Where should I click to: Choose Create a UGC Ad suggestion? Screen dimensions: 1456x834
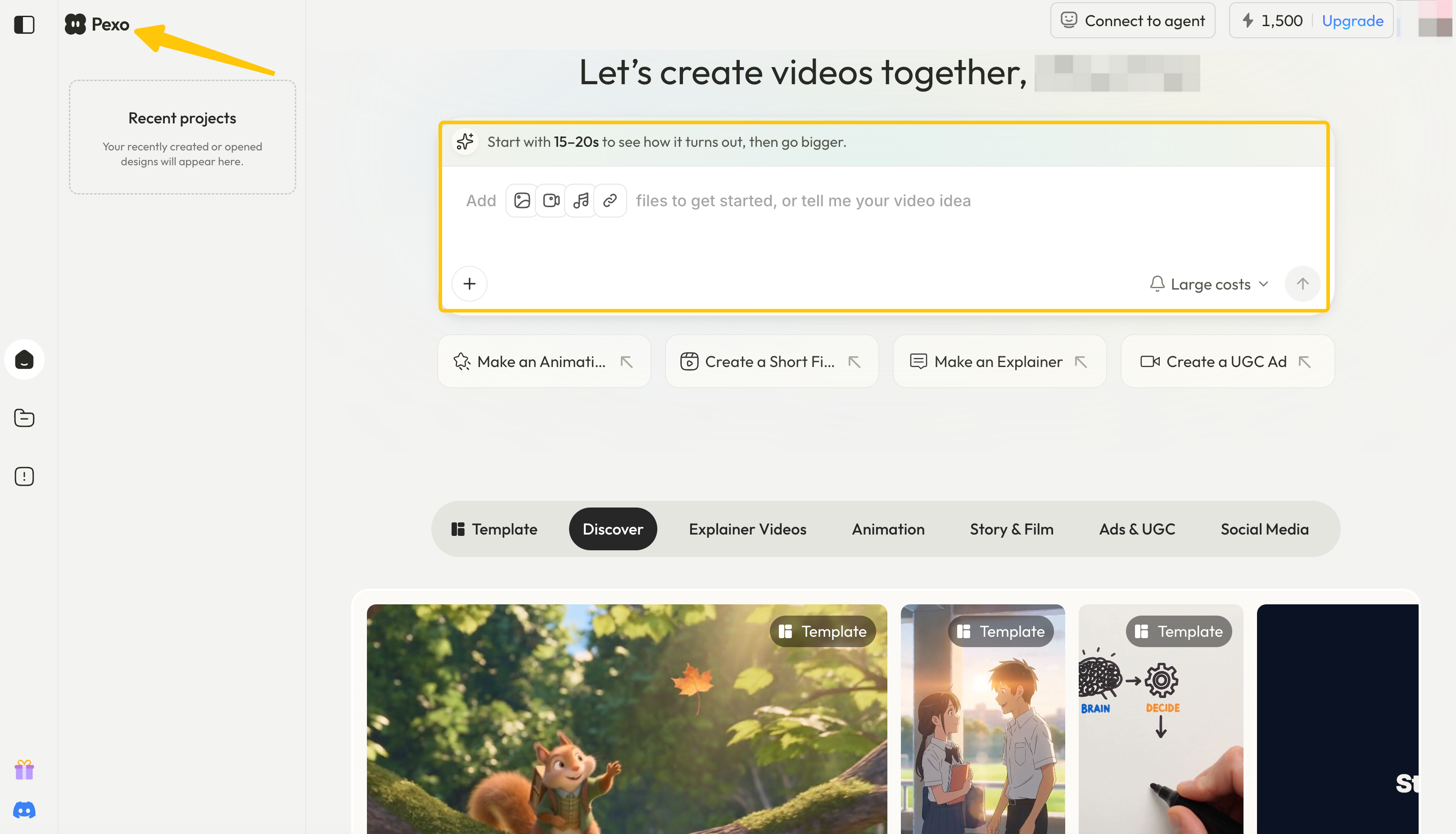pyautogui.click(x=1227, y=362)
